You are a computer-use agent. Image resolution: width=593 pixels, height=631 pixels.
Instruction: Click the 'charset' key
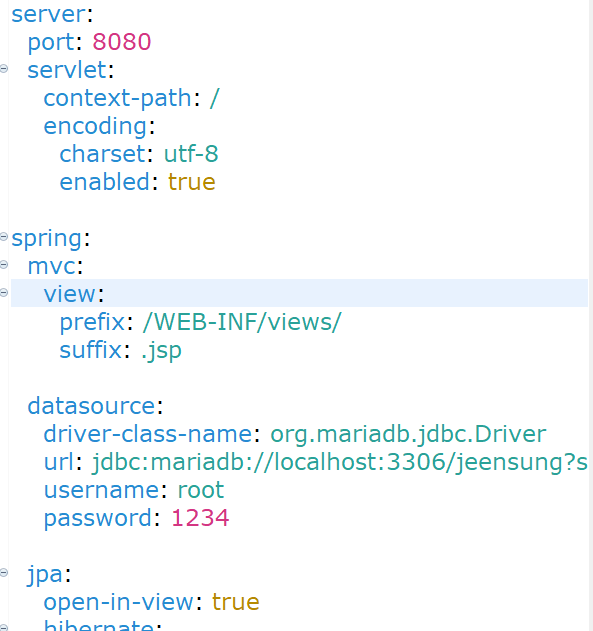[x=102, y=154]
